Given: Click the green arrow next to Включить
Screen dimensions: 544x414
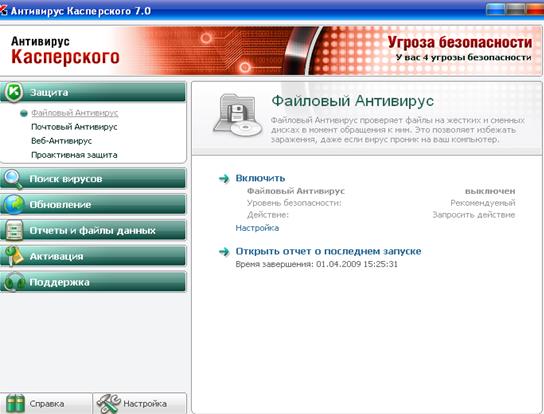Looking at the screenshot, I should 224,178.
